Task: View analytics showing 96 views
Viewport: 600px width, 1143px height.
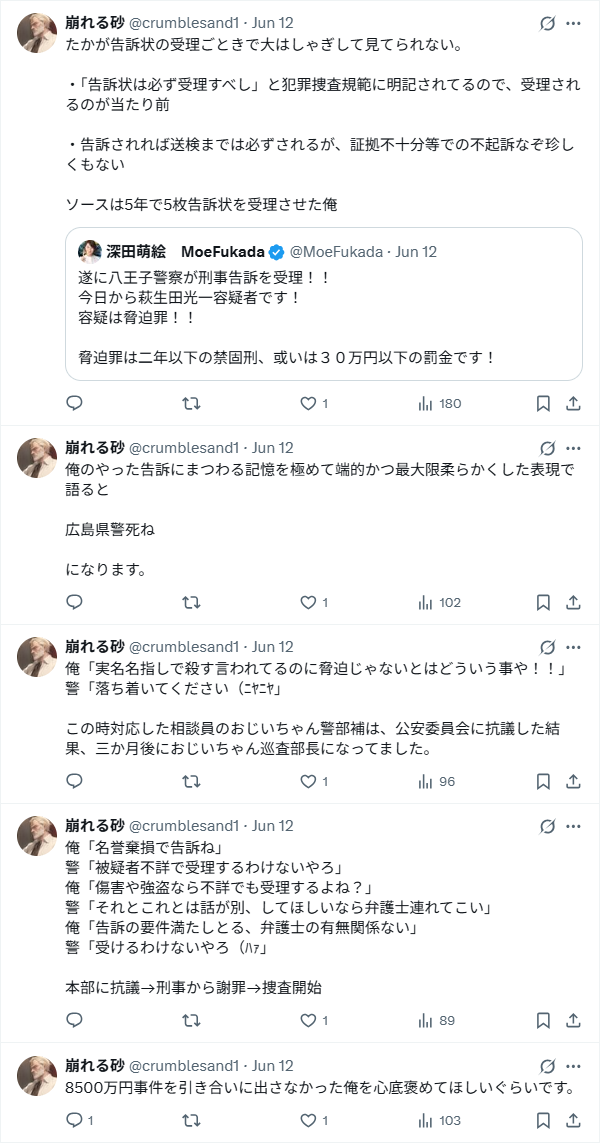Action: click(438, 781)
